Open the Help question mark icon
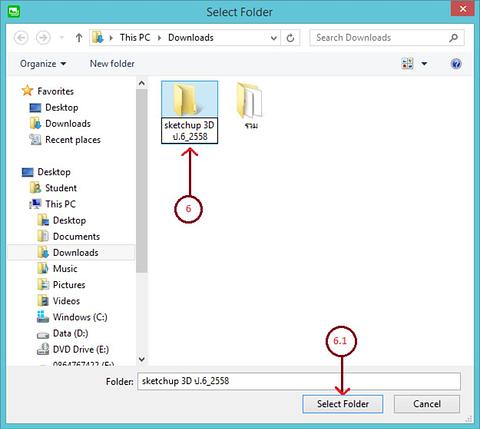This screenshot has height=429, width=480. [456, 63]
